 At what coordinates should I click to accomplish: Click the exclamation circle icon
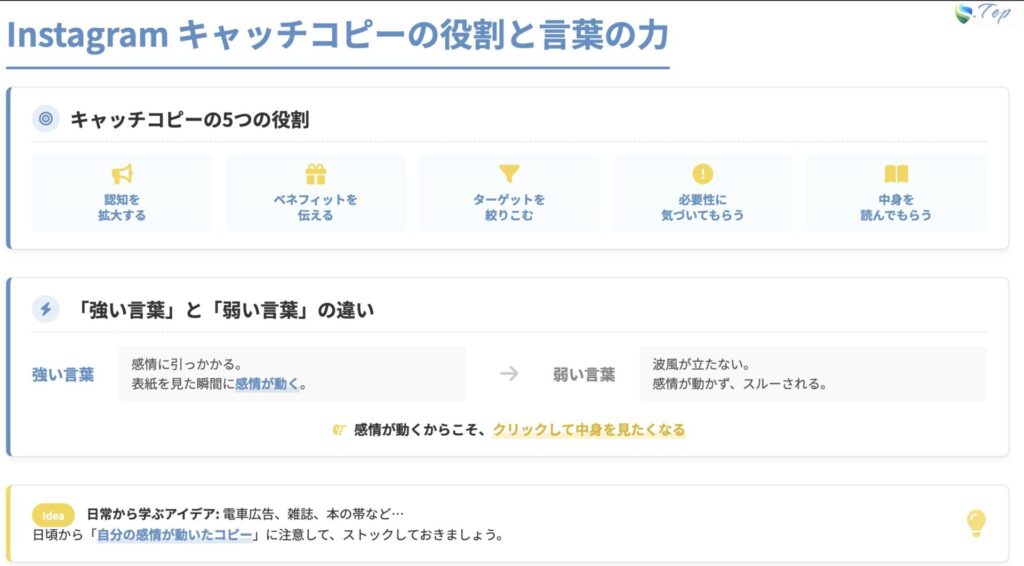703,174
